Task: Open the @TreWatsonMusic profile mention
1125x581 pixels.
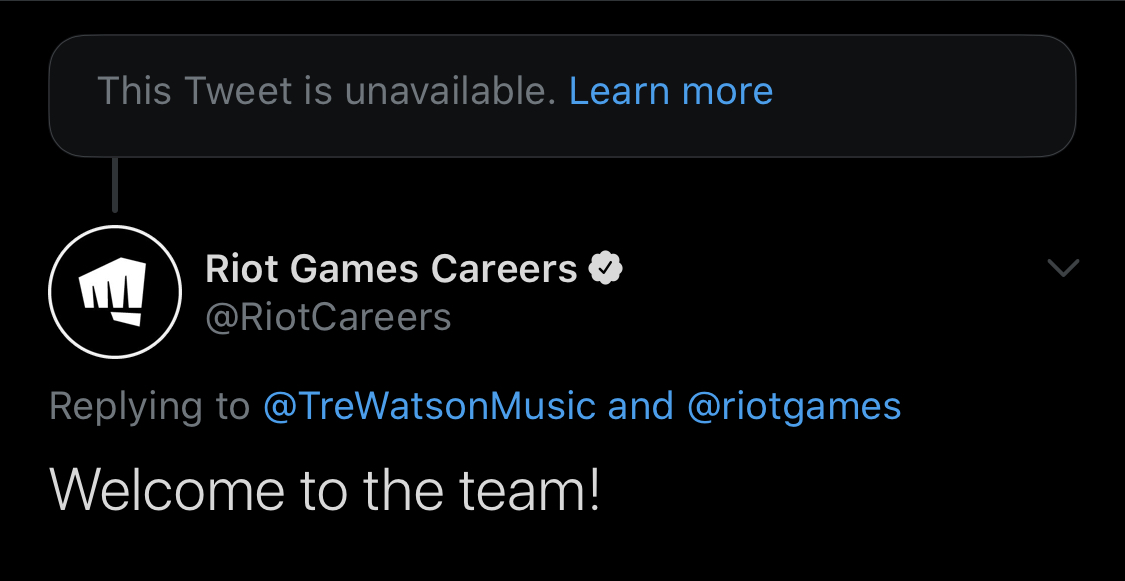Action: (429, 406)
